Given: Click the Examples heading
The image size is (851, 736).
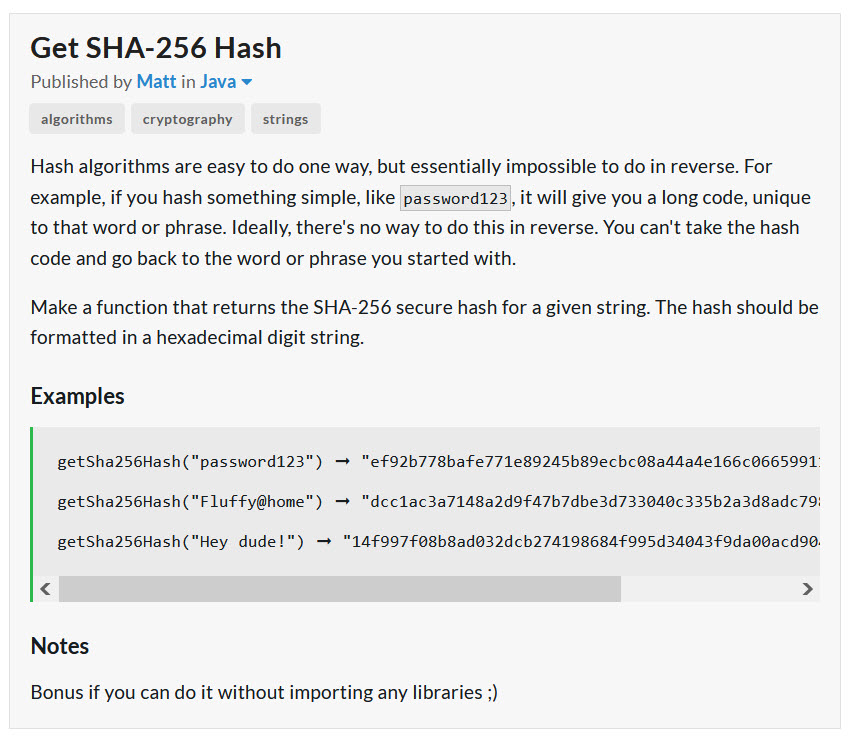Looking at the screenshot, I should pos(78,396).
